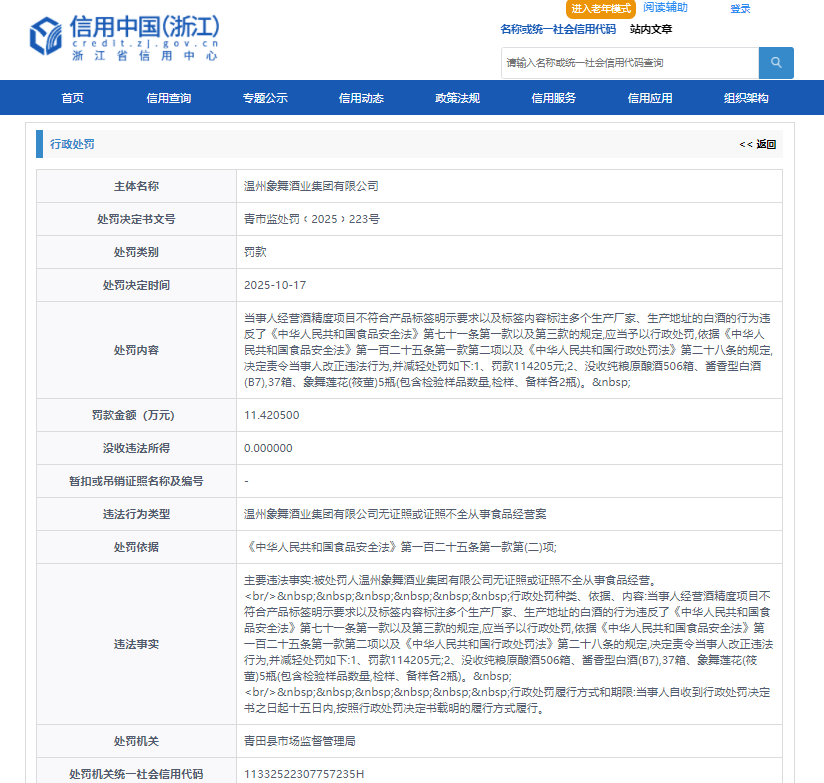Click the << 返回 back link
824x783 pixels.
[x=757, y=144]
